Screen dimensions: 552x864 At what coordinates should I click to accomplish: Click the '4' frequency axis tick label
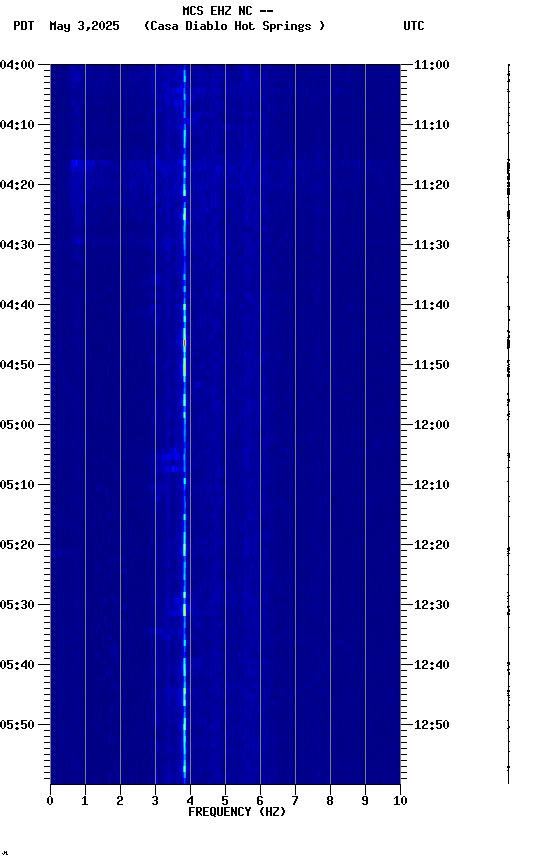[190, 801]
